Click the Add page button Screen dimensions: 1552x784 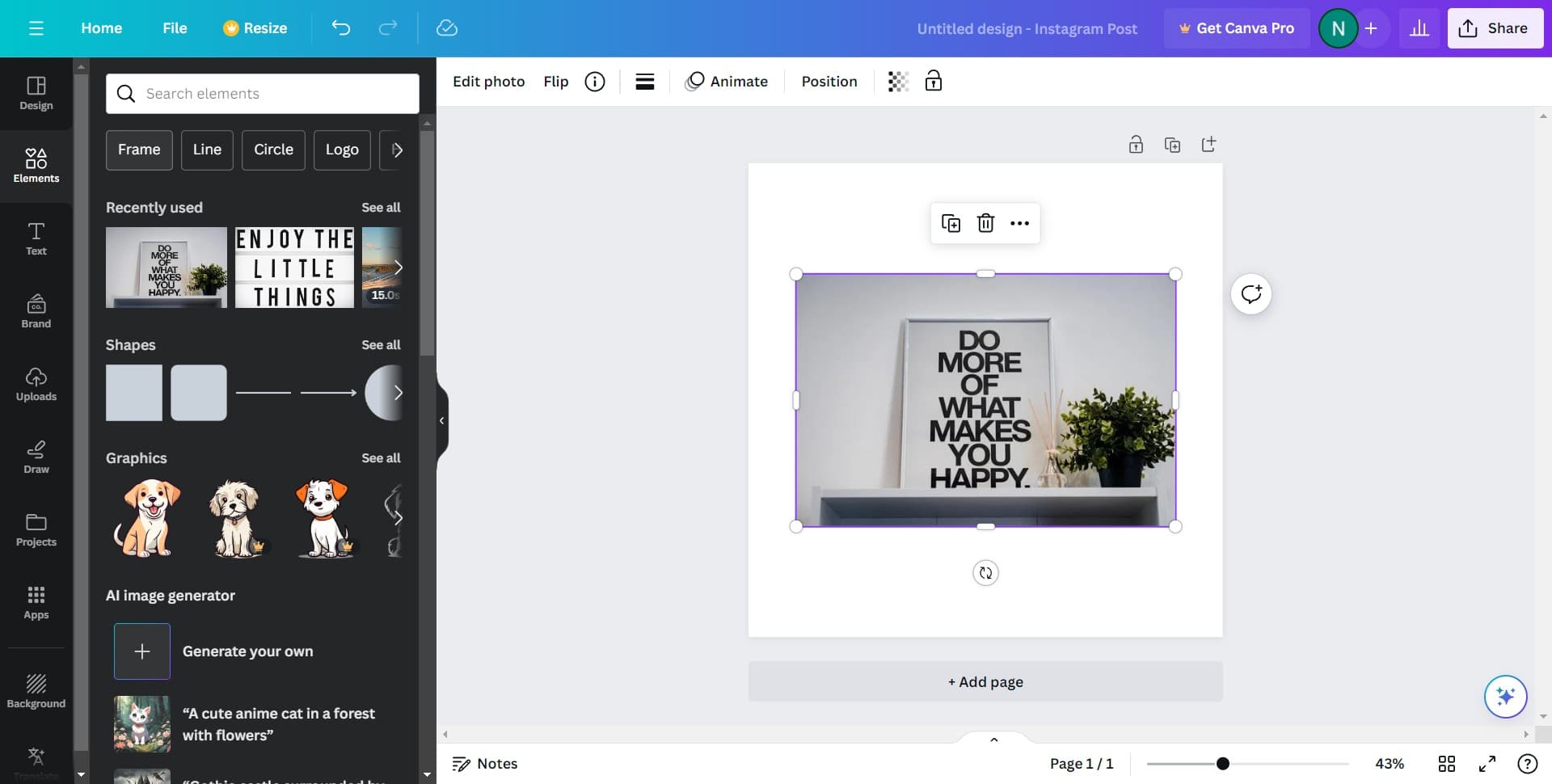pyautogui.click(x=985, y=681)
